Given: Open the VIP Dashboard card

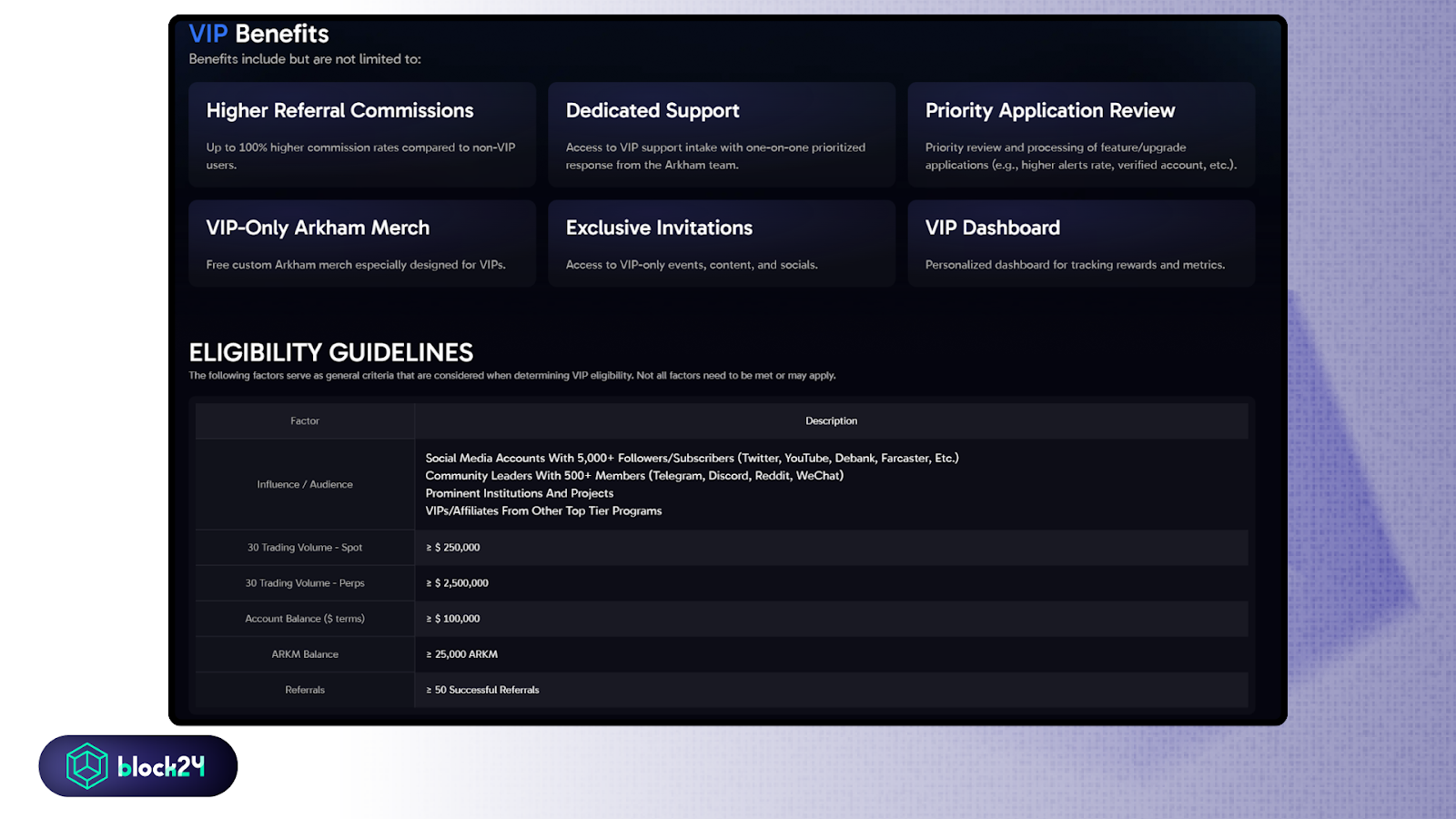Looking at the screenshot, I should coord(1081,244).
